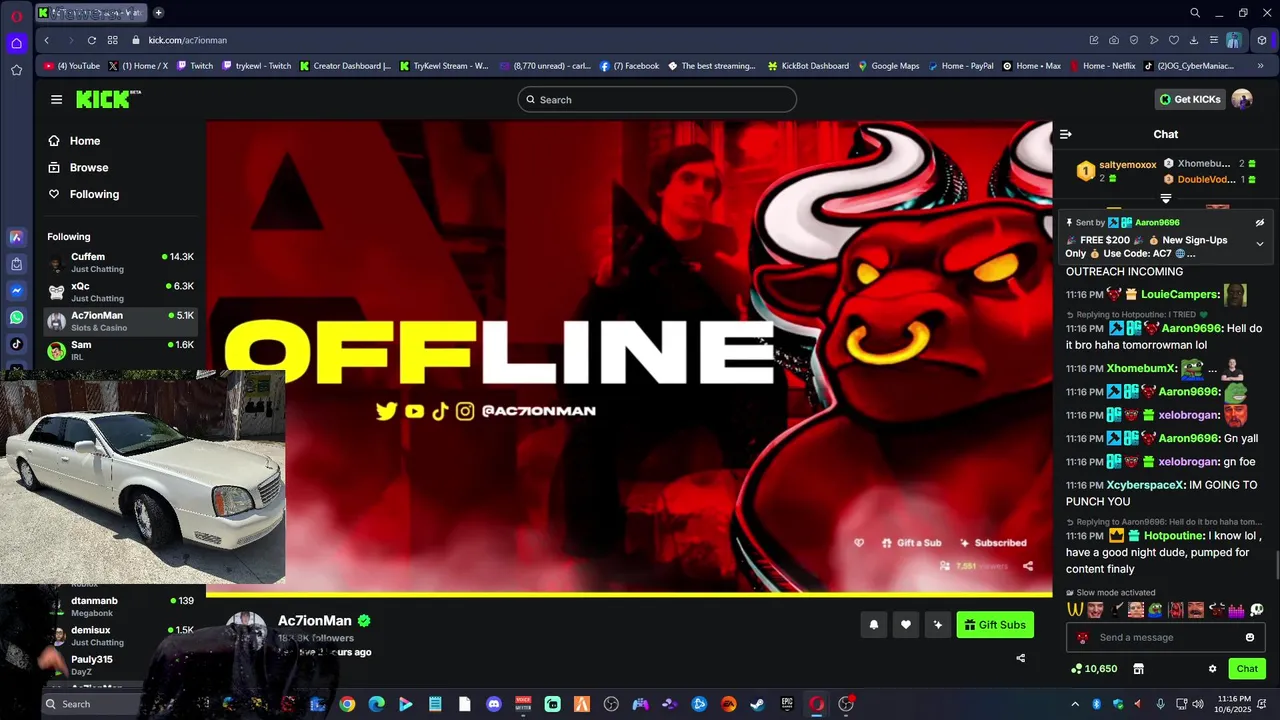
Task: Hide the pinned message in chat
Action: pyautogui.click(x=1260, y=223)
